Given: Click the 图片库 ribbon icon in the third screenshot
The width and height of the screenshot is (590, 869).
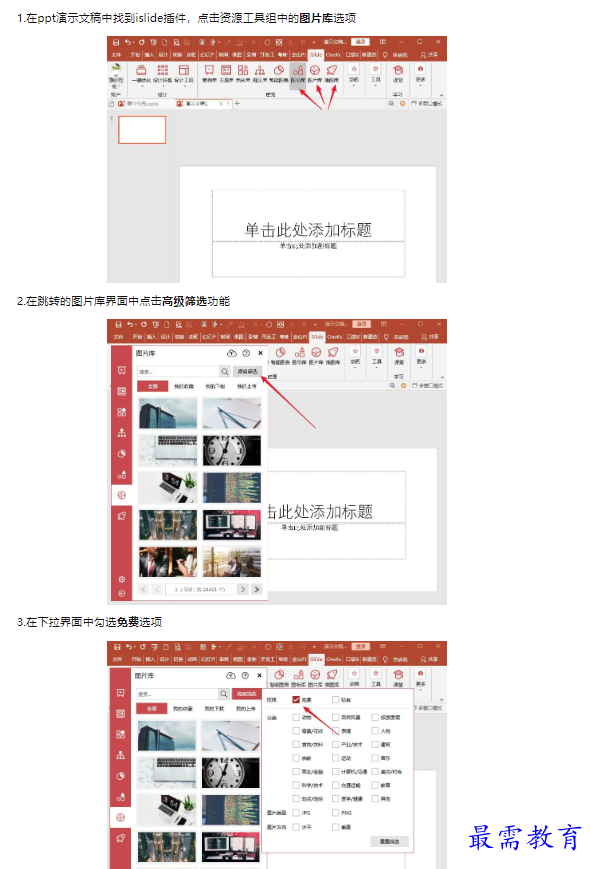Looking at the screenshot, I should point(315,674).
